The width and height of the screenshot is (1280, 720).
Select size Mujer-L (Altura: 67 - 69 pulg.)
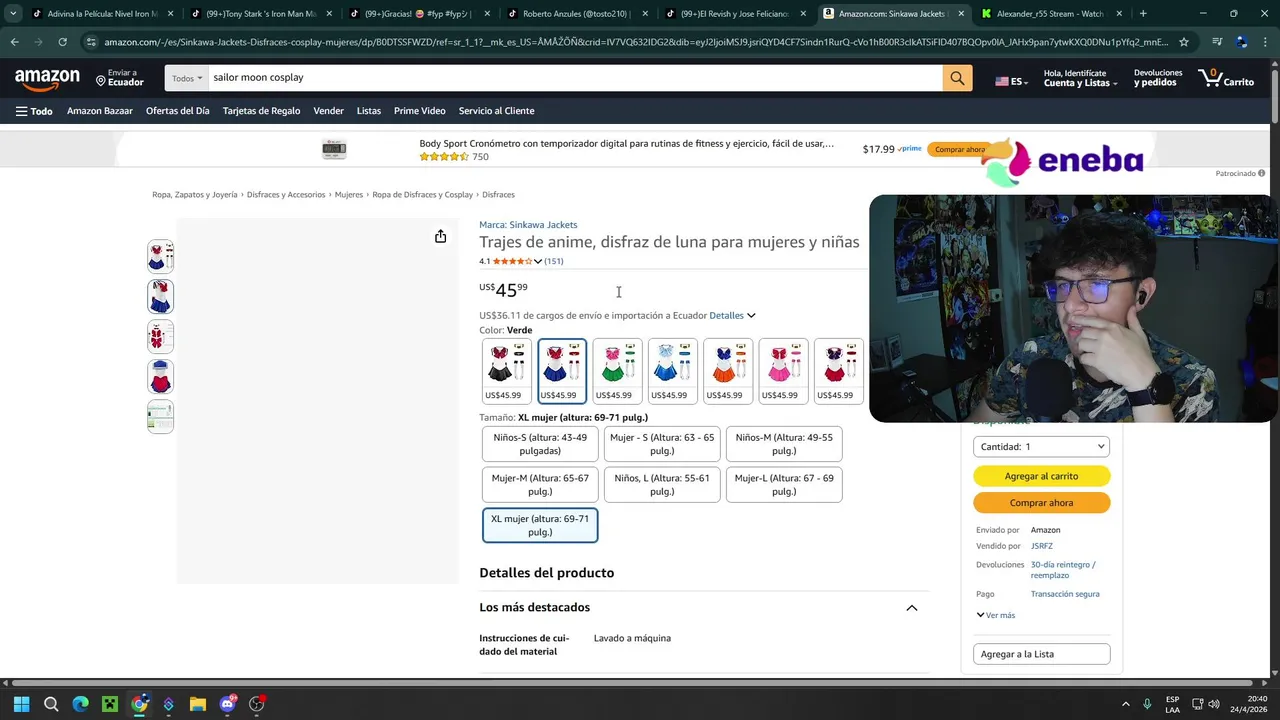click(x=784, y=485)
